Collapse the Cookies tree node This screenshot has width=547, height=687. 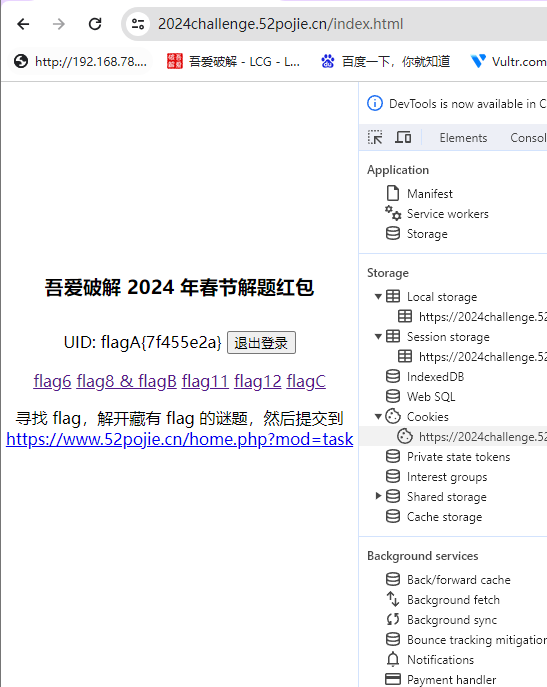point(378,417)
